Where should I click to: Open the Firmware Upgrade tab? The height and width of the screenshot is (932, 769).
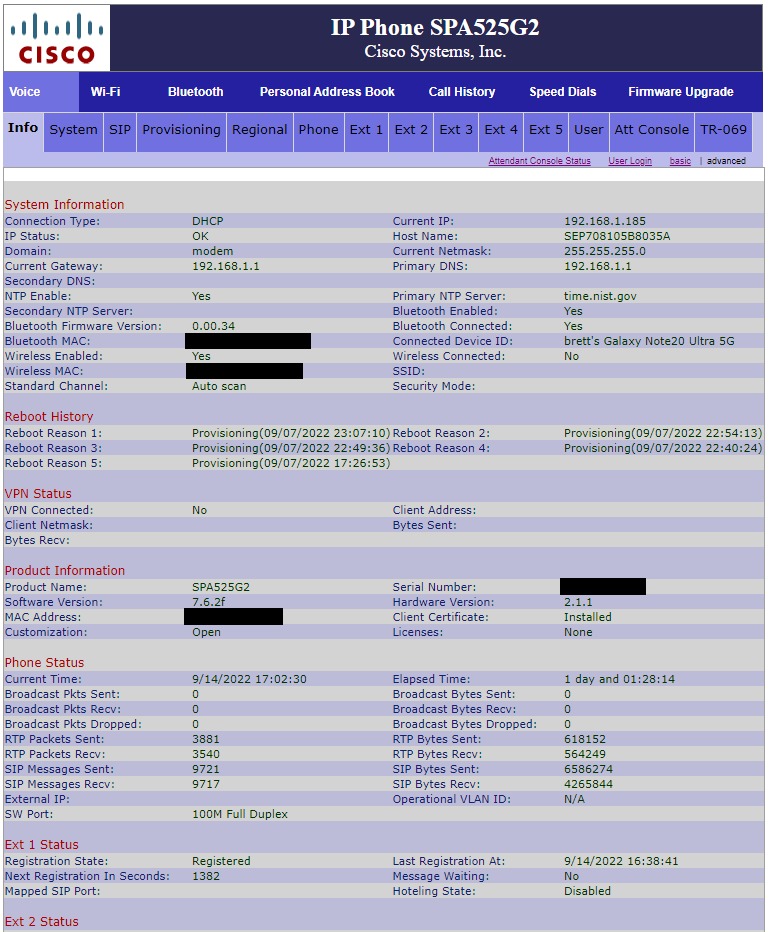coord(681,92)
